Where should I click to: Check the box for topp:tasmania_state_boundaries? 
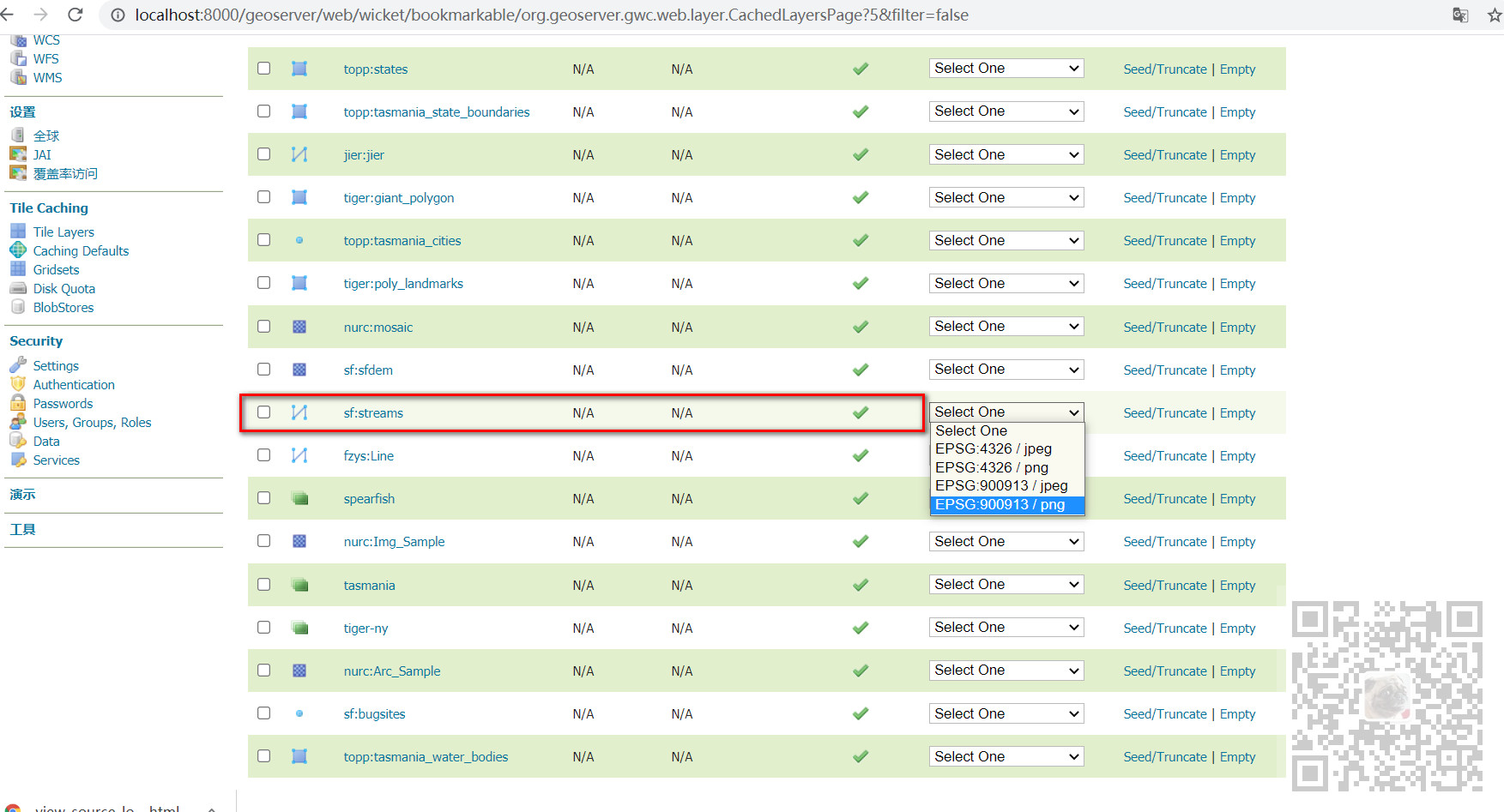click(264, 111)
